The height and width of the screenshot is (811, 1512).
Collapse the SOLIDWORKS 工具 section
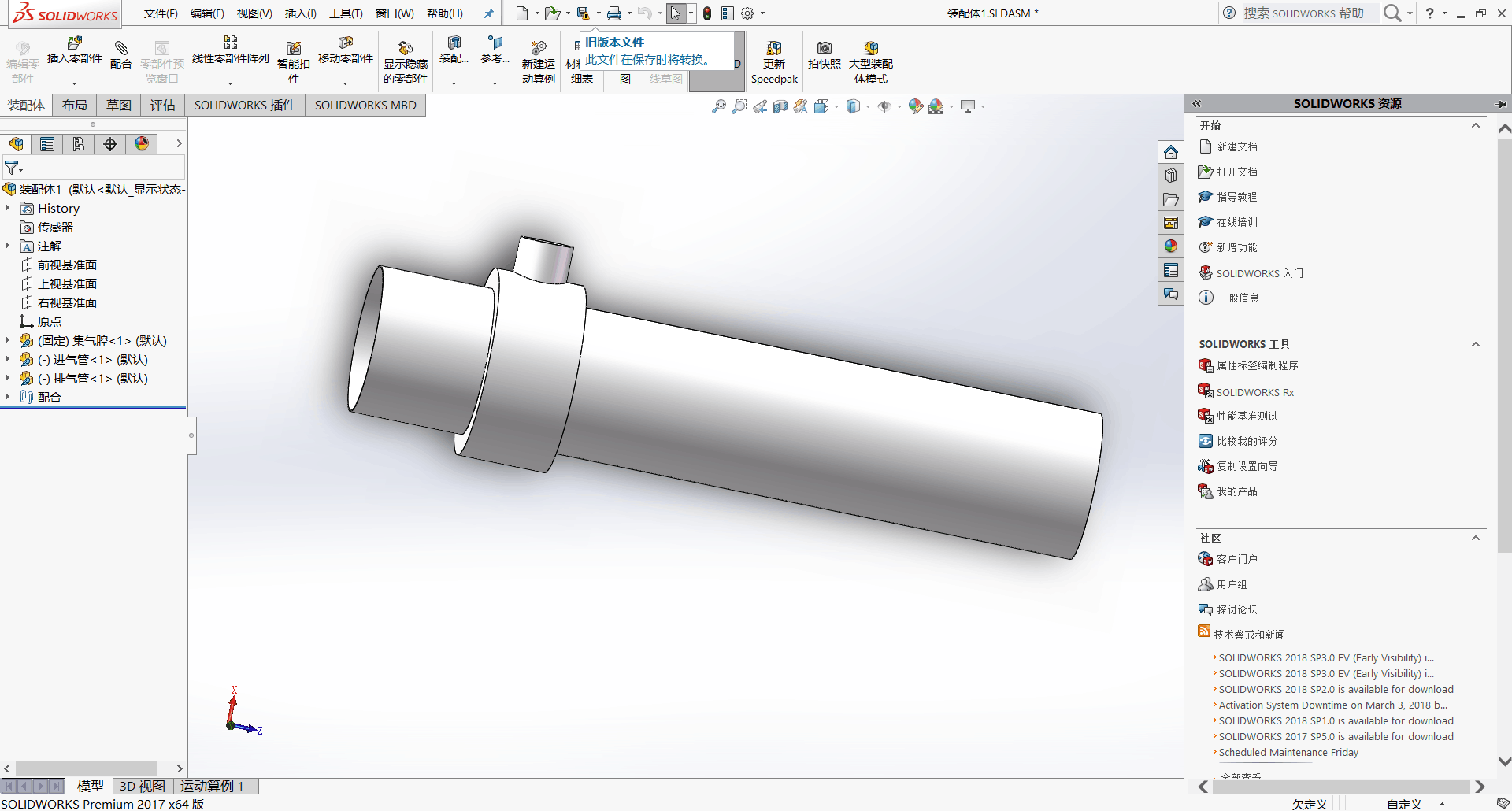(1476, 344)
